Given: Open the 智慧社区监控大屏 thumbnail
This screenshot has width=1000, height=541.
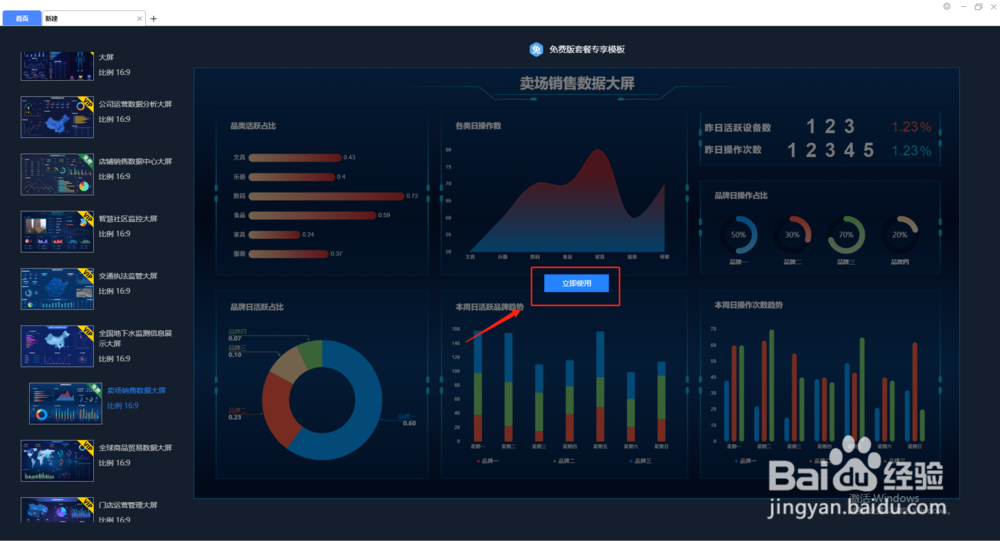Looking at the screenshot, I should point(57,232).
